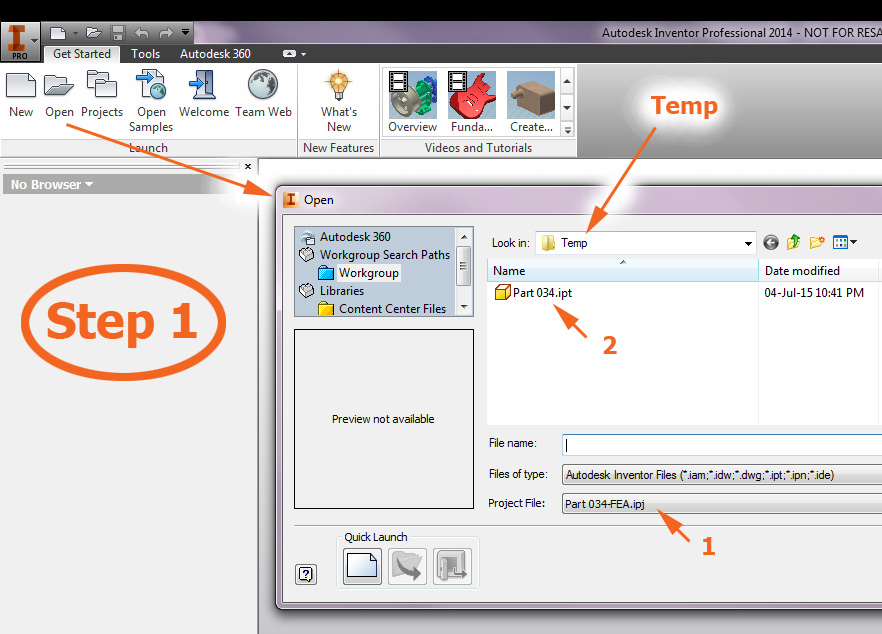This screenshot has width=882, height=634.
Task: Click What's New lightbulb button
Action: point(339,101)
